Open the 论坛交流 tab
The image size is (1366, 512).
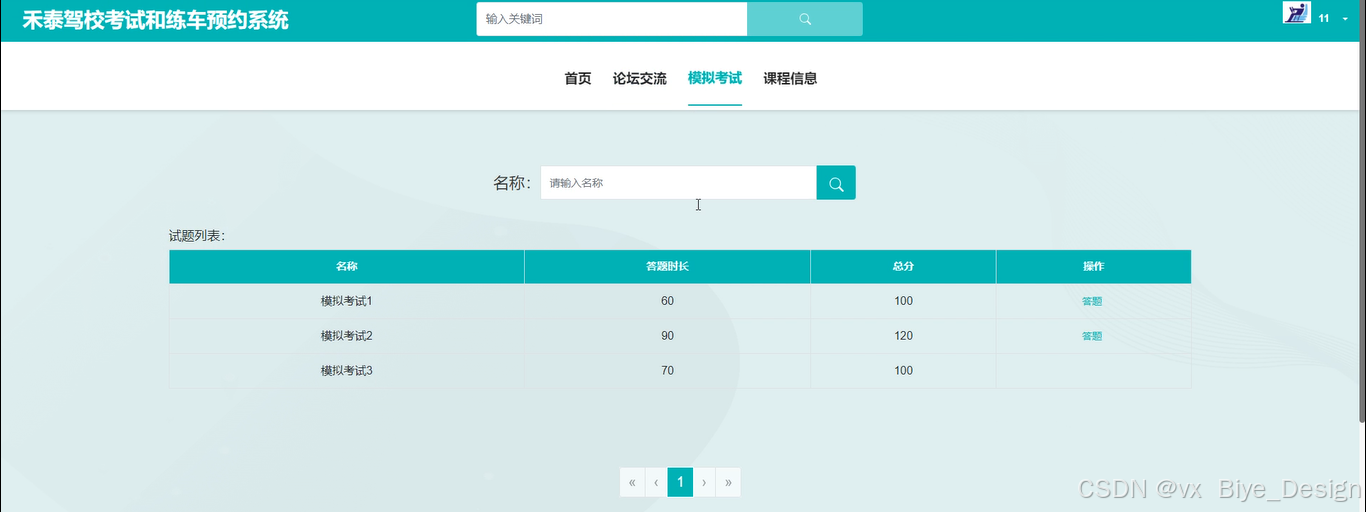(640, 78)
